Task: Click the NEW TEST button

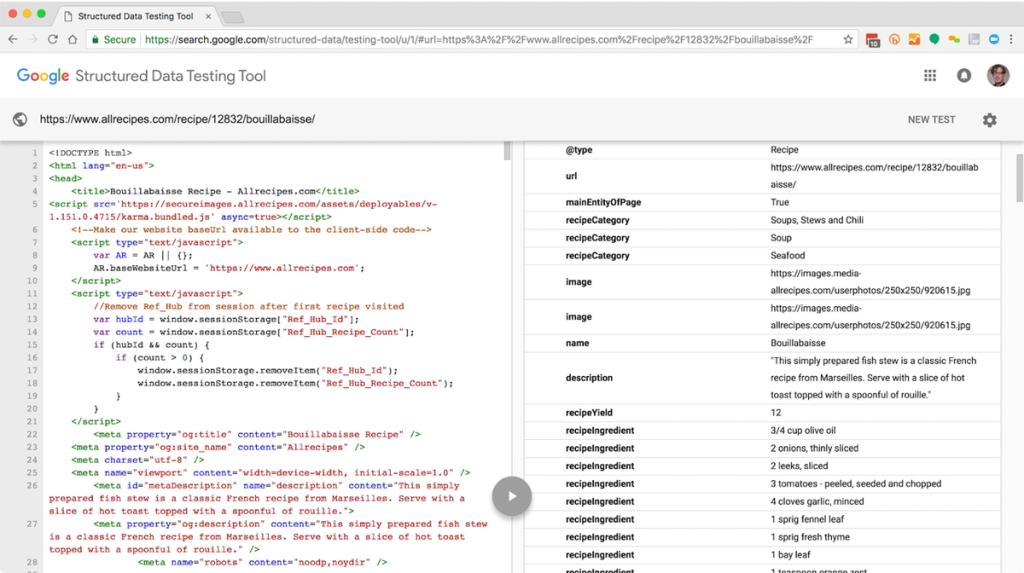Action: point(931,120)
